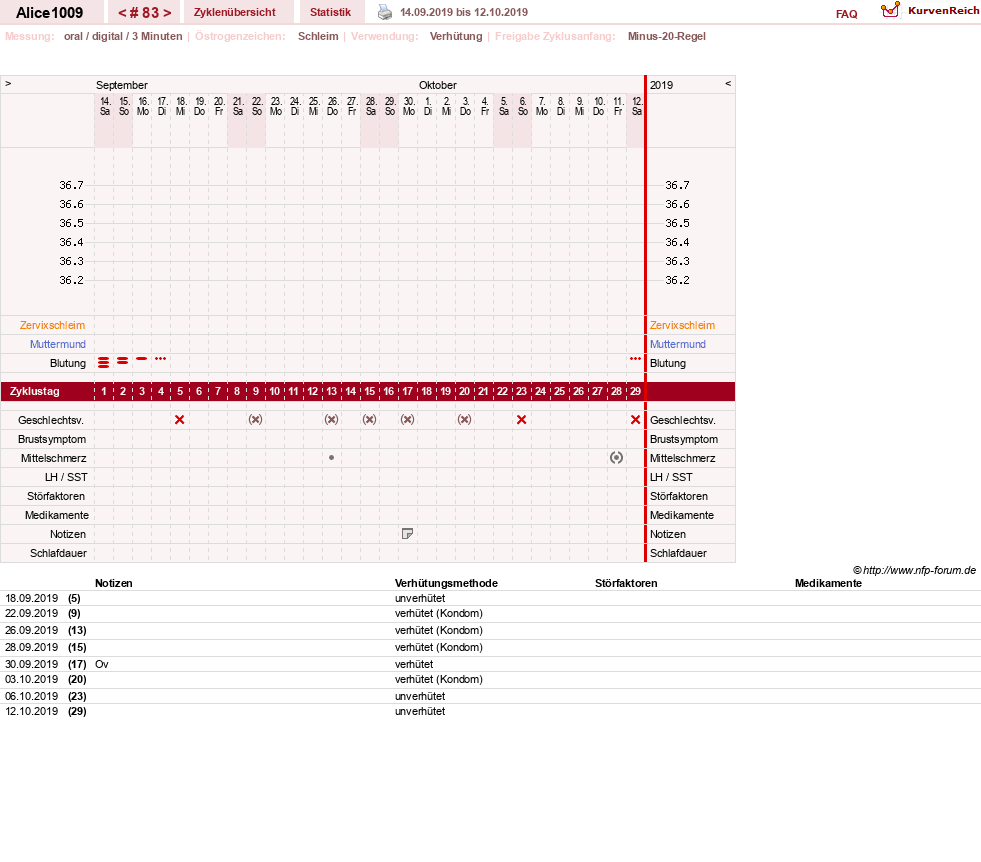This screenshot has height=862, width=981.
Task: Open the FAQ link
Action: (846, 14)
